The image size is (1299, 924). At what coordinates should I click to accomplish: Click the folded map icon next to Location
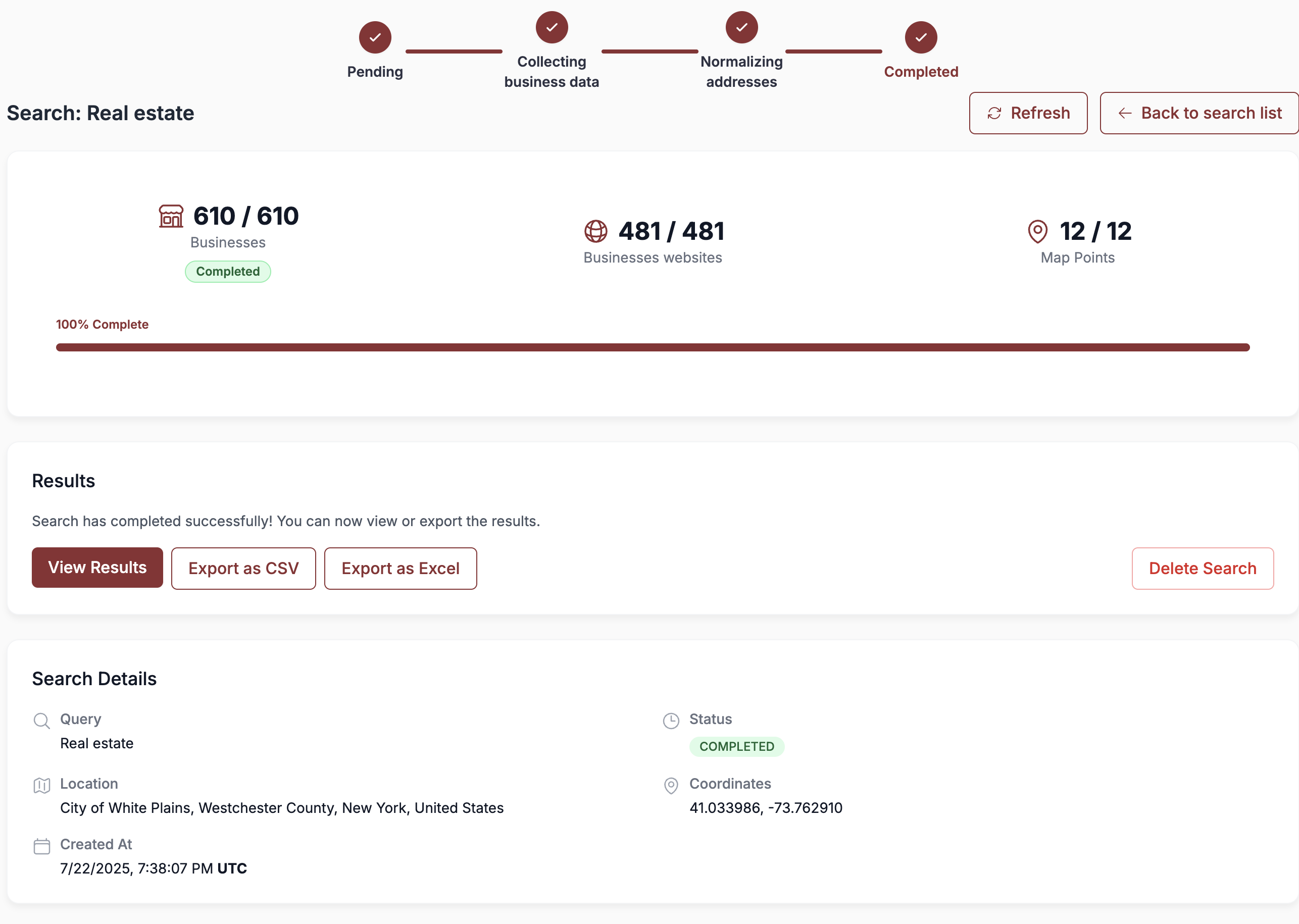click(x=41, y=785)
